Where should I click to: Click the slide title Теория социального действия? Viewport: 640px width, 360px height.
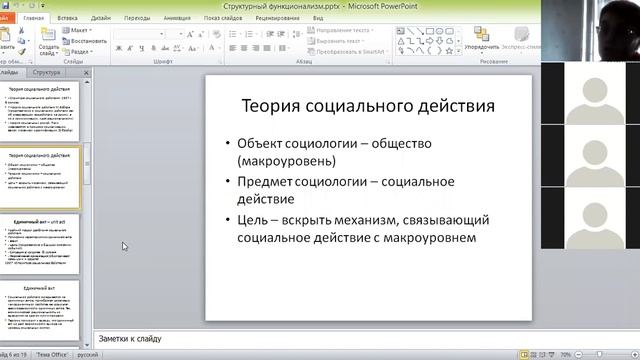368,106
